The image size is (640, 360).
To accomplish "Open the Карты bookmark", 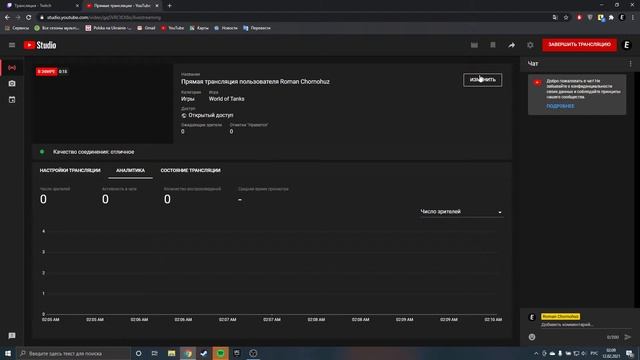I will [199, 28].
